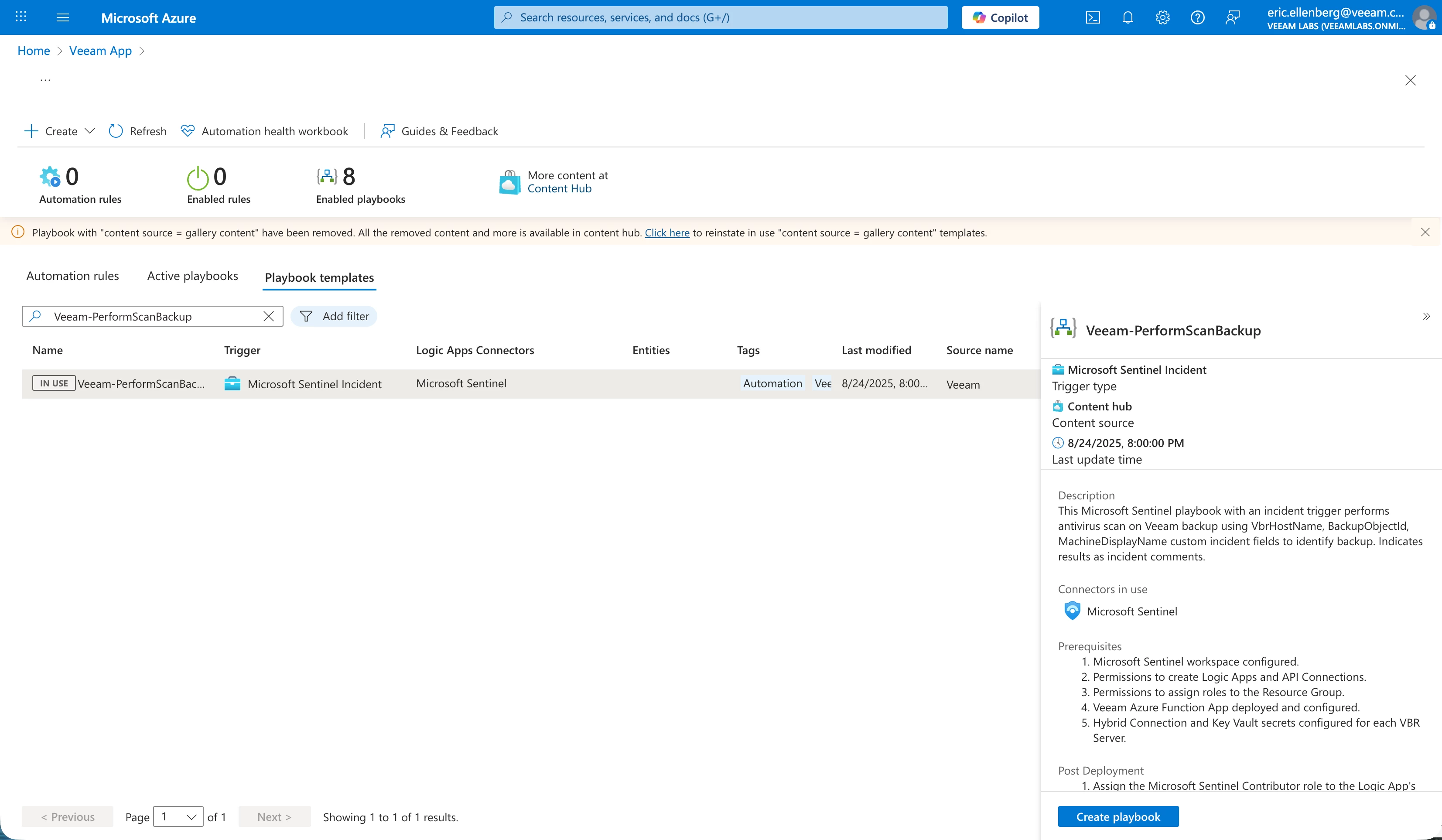Click the feedback icon in top bar
This screenshot has width=1442, height=840.
pyautogui.click(x=1232, y=18)
